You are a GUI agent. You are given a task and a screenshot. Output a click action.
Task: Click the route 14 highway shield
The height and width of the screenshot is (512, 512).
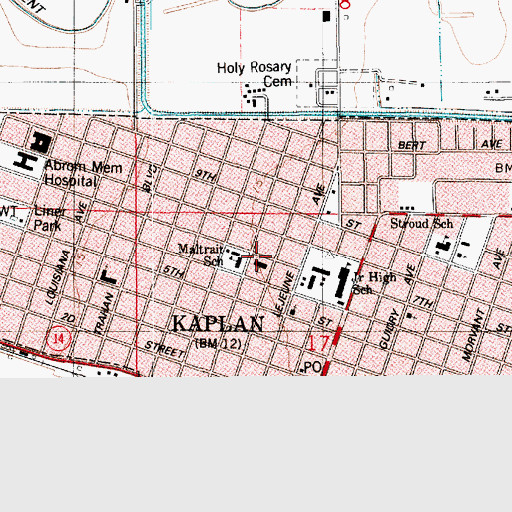[x=59, y=339]
